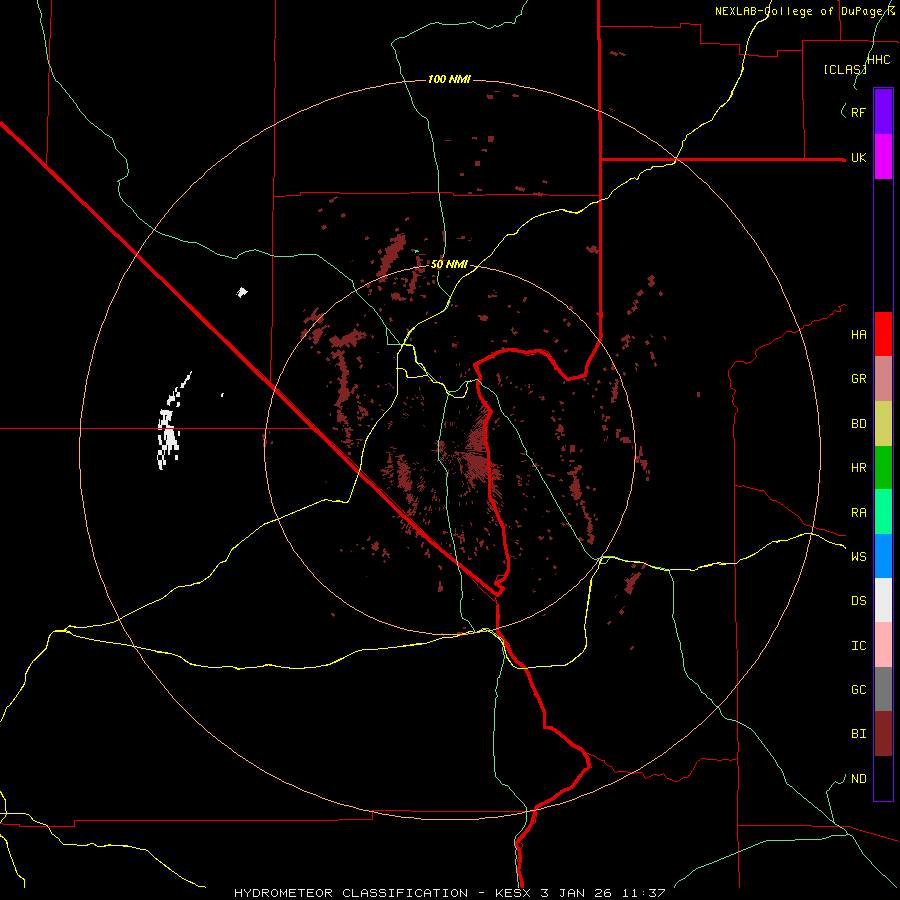The image size is (900, 900).
Task: Click the 'WS' legend label
Action: [x=858, y=556]
